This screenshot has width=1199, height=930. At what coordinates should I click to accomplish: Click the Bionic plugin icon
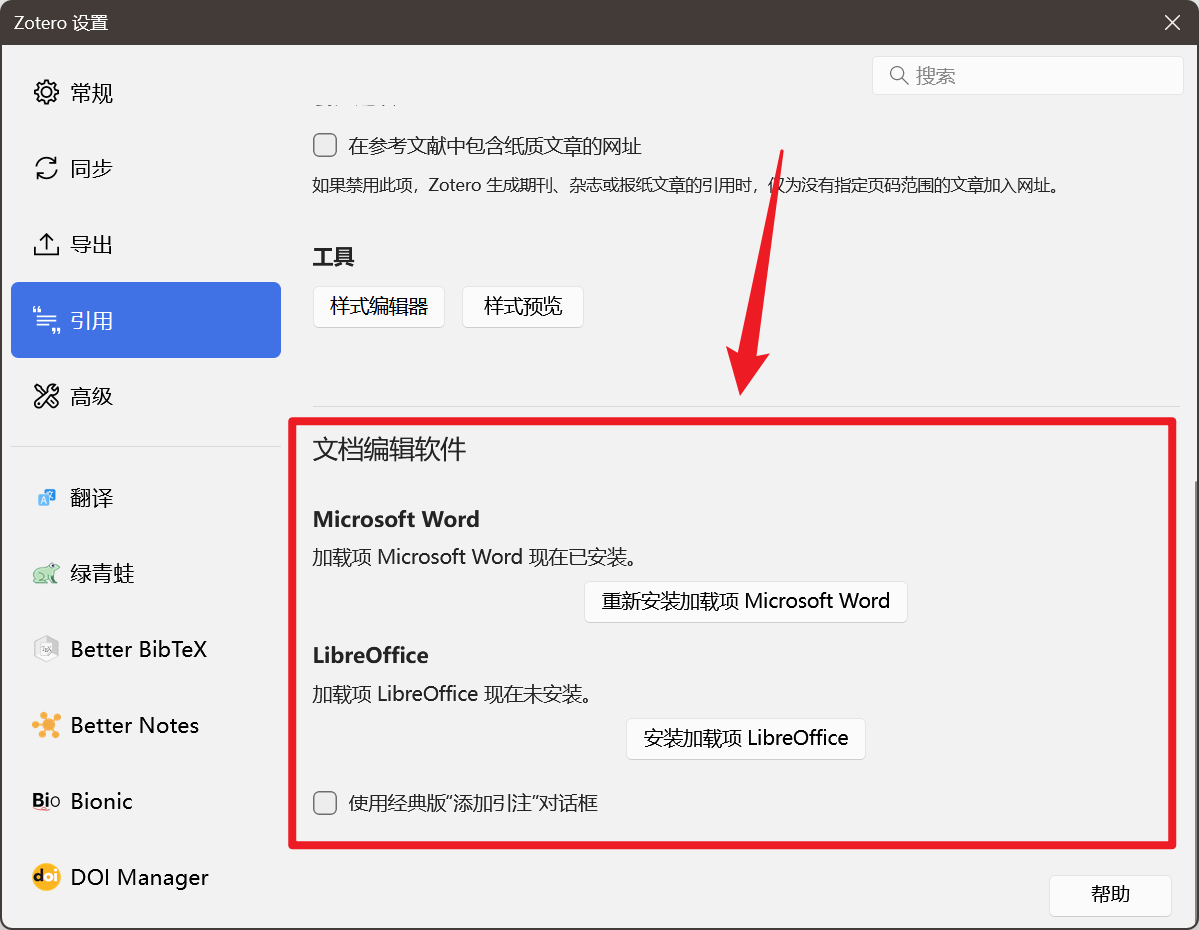coord(46,801)
